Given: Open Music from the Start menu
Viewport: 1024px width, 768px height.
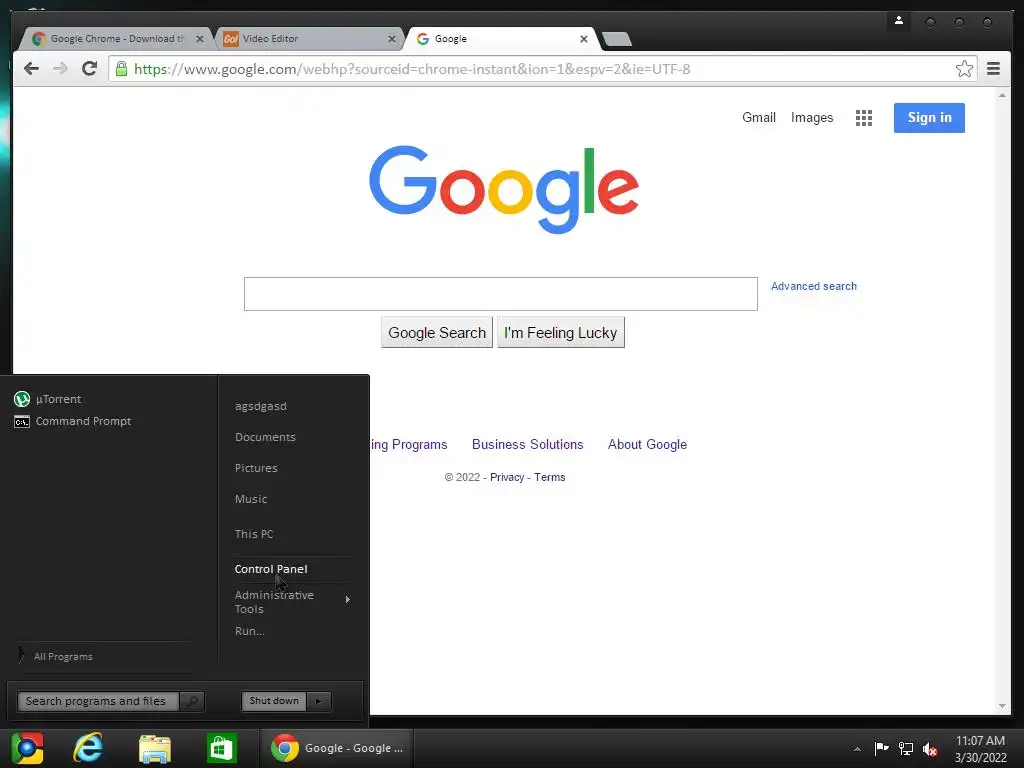Looking at the screenshot, I should coord(251,499).
